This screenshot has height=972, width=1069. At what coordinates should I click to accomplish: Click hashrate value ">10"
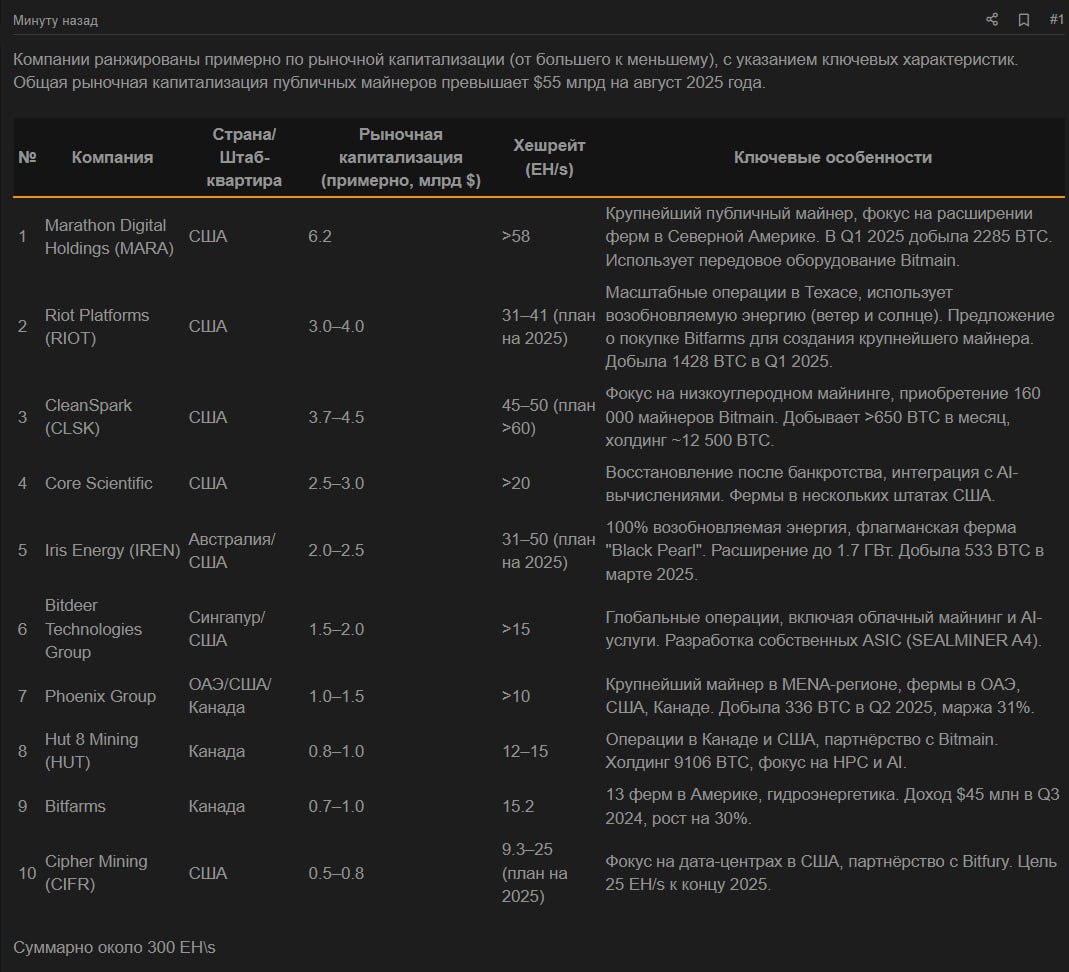(x=515, y=696)
